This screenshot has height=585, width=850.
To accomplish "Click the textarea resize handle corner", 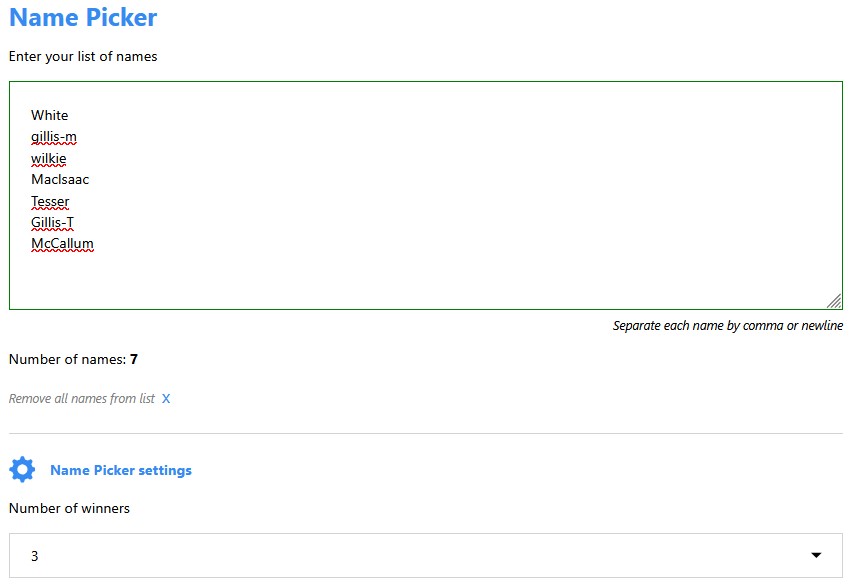I will point(834,301).
